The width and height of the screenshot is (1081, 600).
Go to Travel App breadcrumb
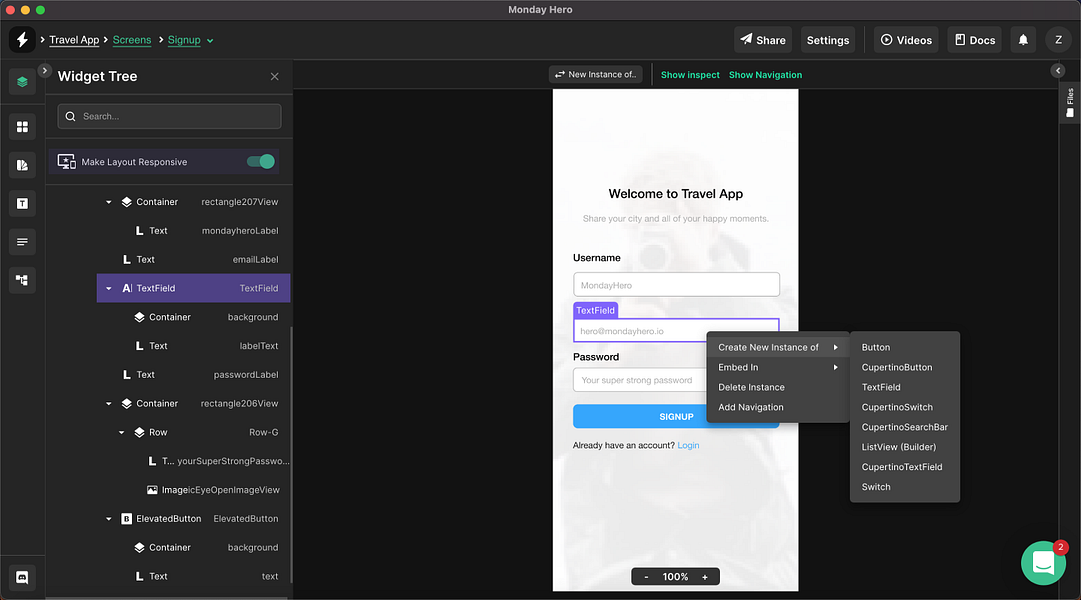click(x=74, y=40)
